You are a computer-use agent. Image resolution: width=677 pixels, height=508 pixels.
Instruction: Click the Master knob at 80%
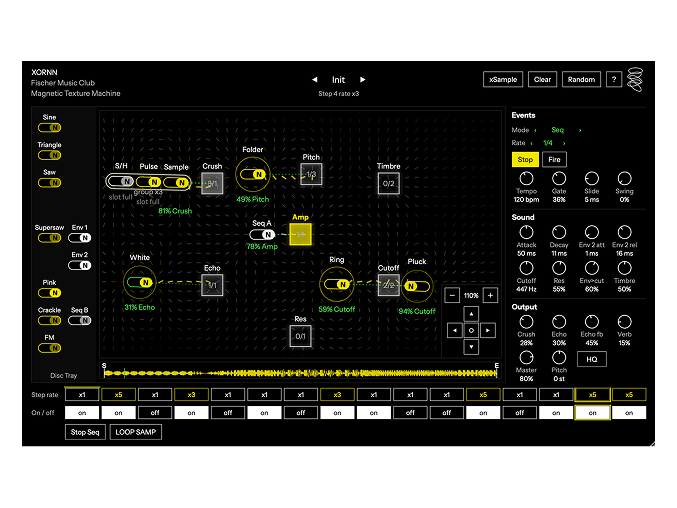(x=526, y=357)
